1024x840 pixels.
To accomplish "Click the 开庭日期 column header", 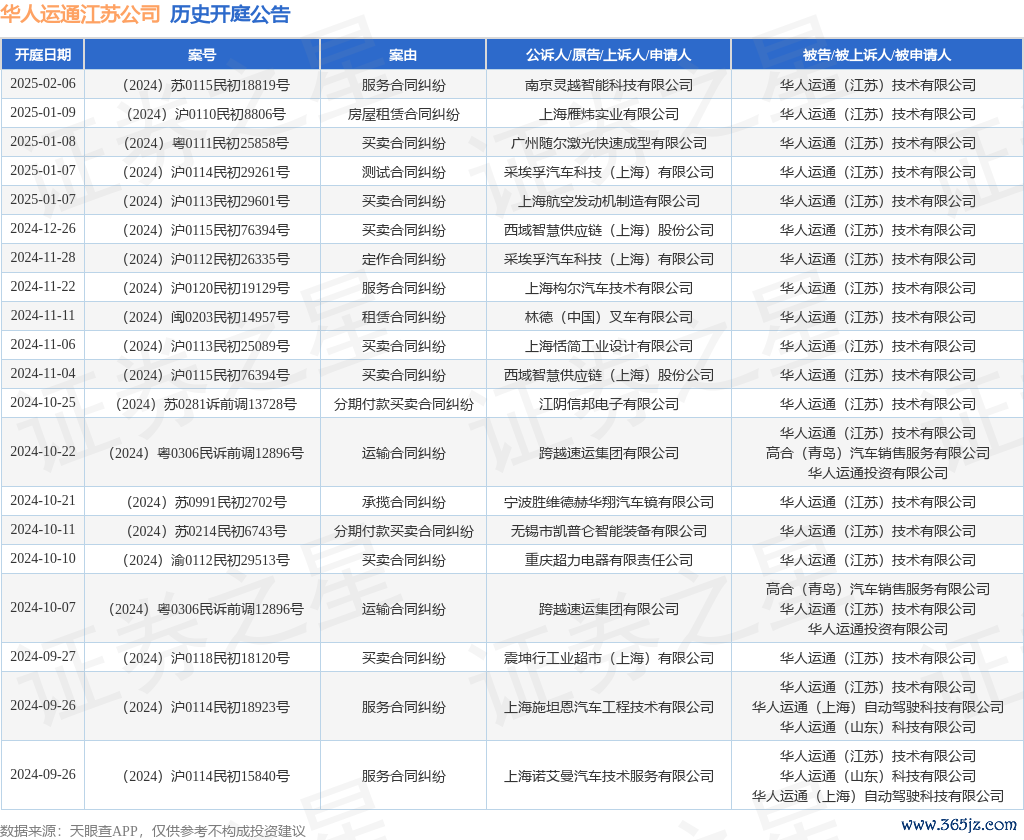I will 42,55.
